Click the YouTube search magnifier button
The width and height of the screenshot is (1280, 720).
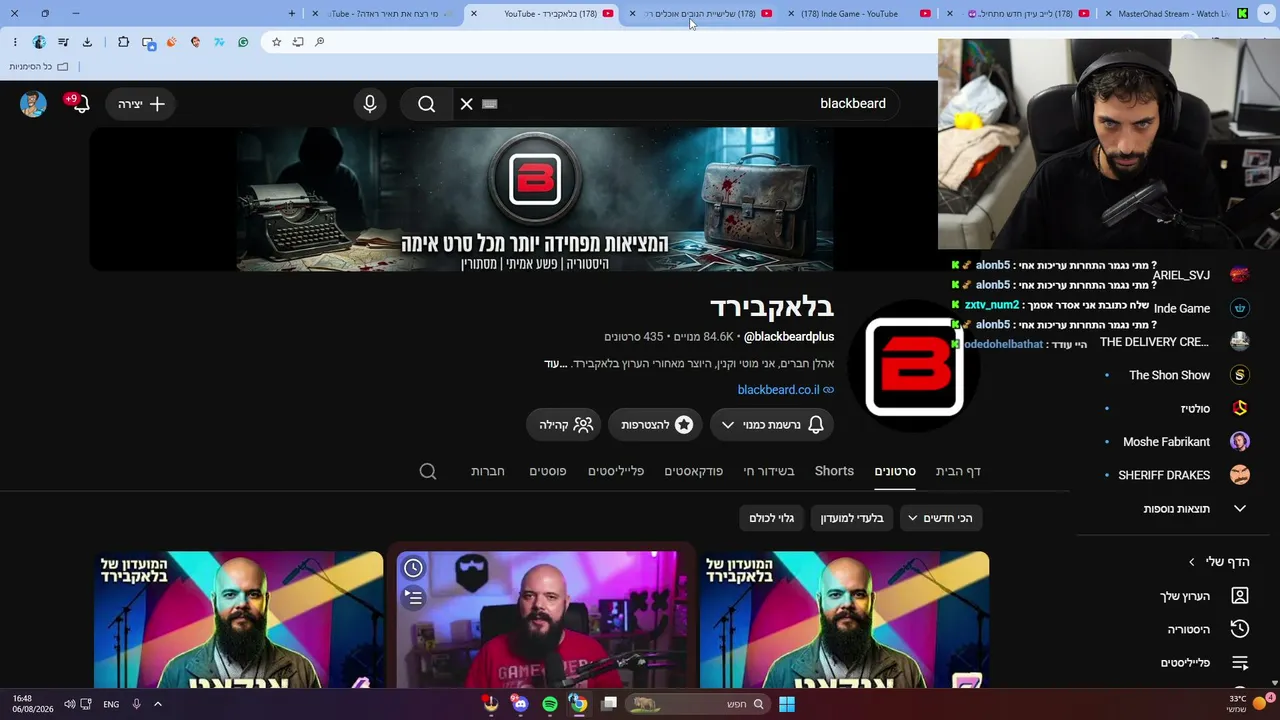pyautogui.click(x=427, y=104)
